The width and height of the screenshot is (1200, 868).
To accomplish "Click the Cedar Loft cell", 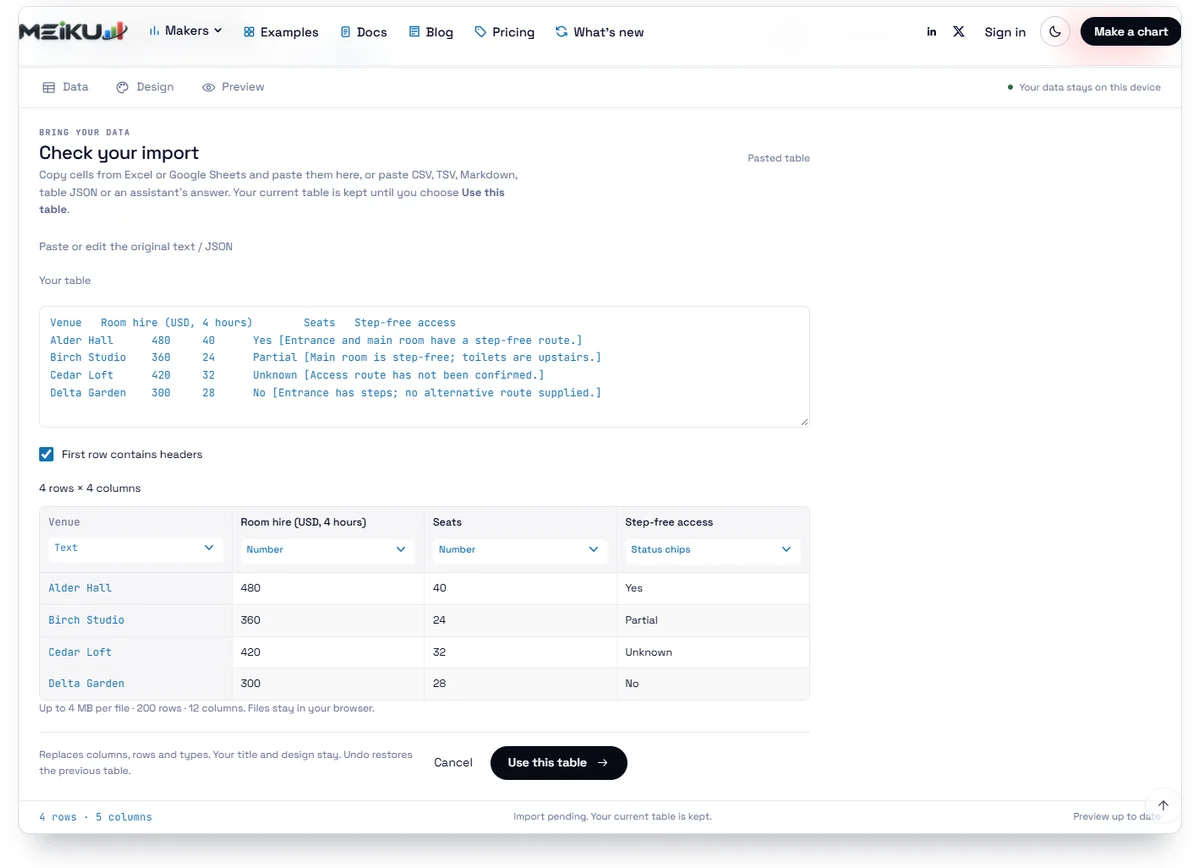I will 136,652.
